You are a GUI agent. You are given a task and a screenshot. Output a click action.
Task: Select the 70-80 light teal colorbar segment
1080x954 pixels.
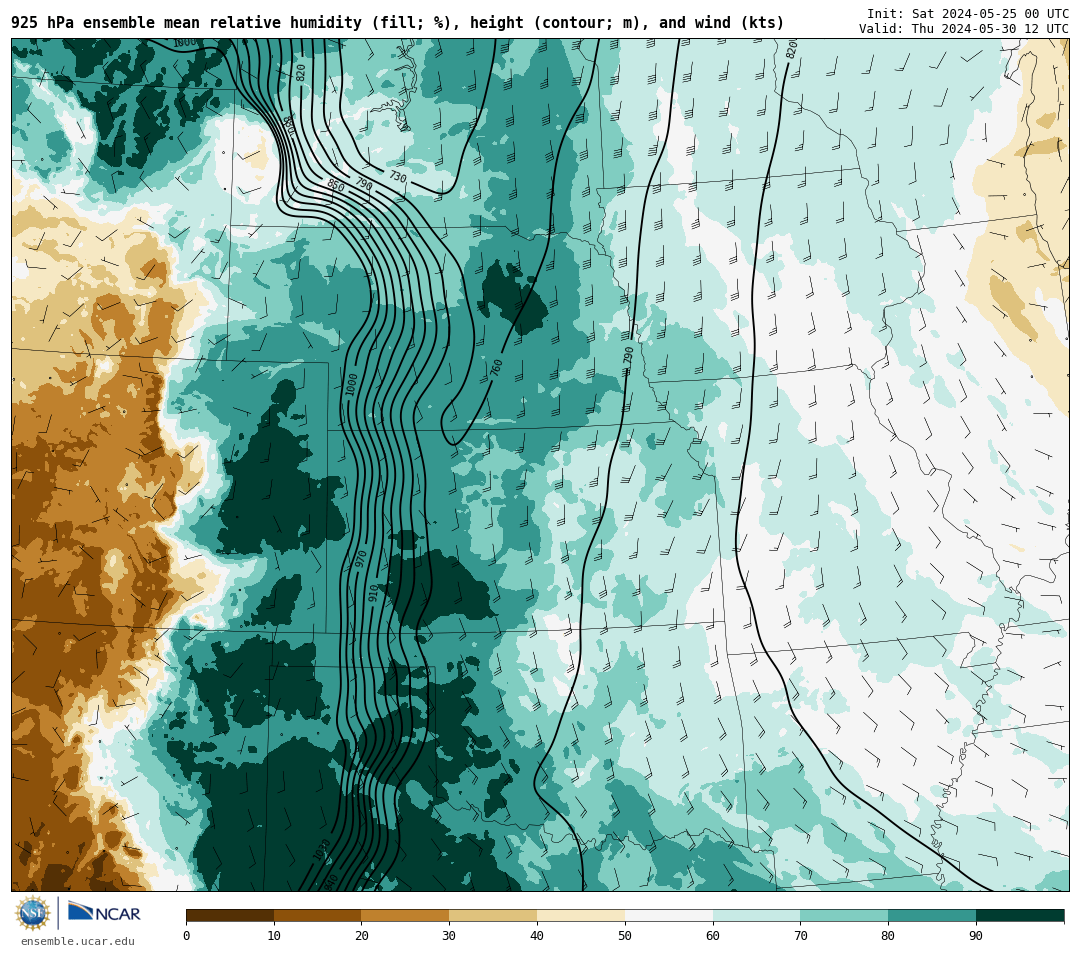pyautogui.click(x=844, y=915)
